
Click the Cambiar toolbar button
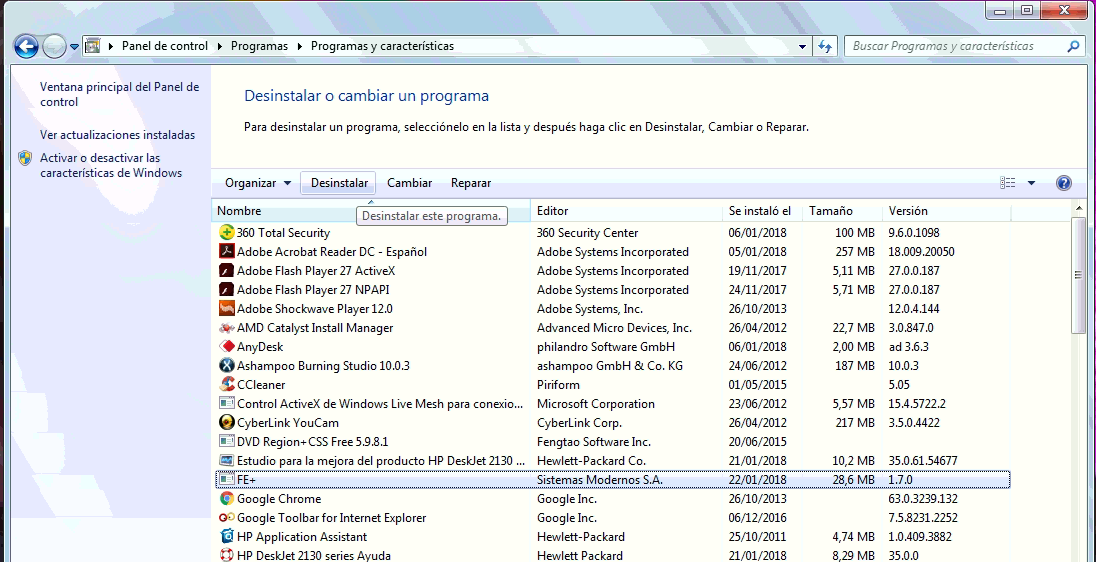(410, 183)
